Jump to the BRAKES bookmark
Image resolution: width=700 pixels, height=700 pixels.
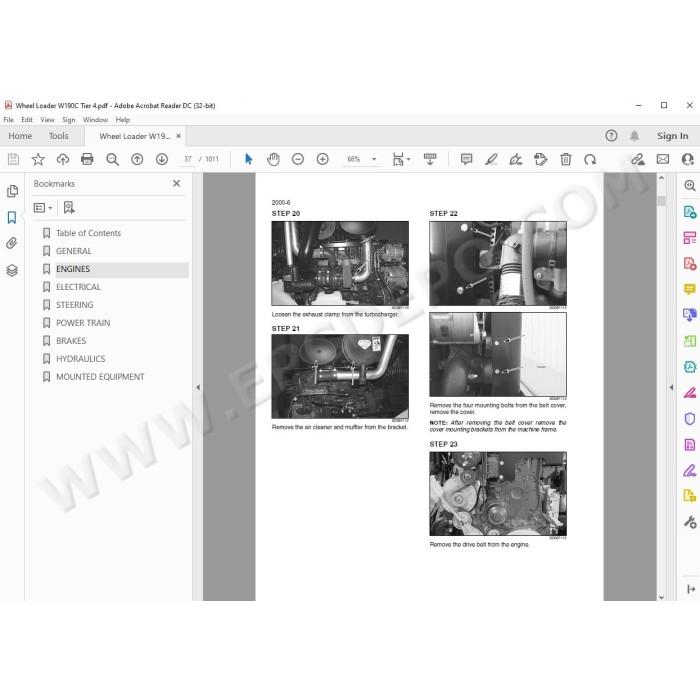point(71,341)
